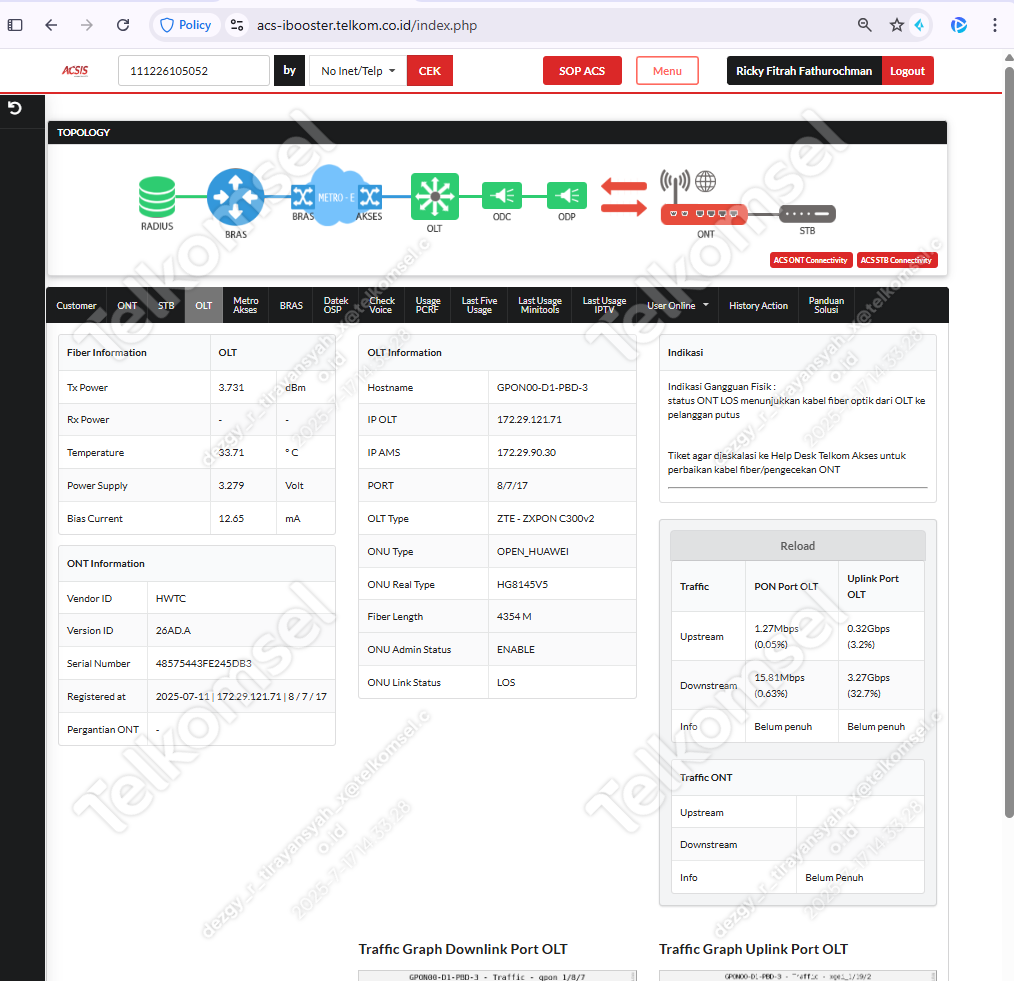Open Last Usage Minitools tab
Image resolution: width=1014 pixels, height=981 pixels.
coord(540,305)
